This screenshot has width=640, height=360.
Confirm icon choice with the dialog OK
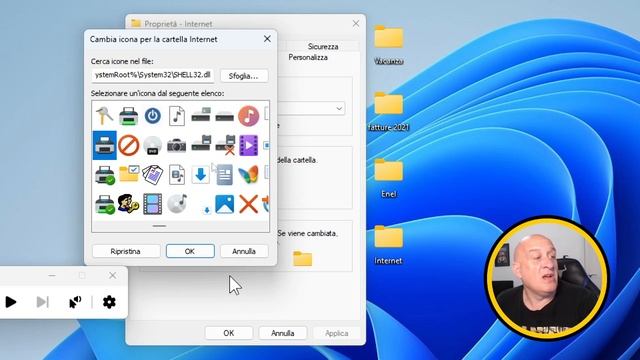tap(190, 251)
